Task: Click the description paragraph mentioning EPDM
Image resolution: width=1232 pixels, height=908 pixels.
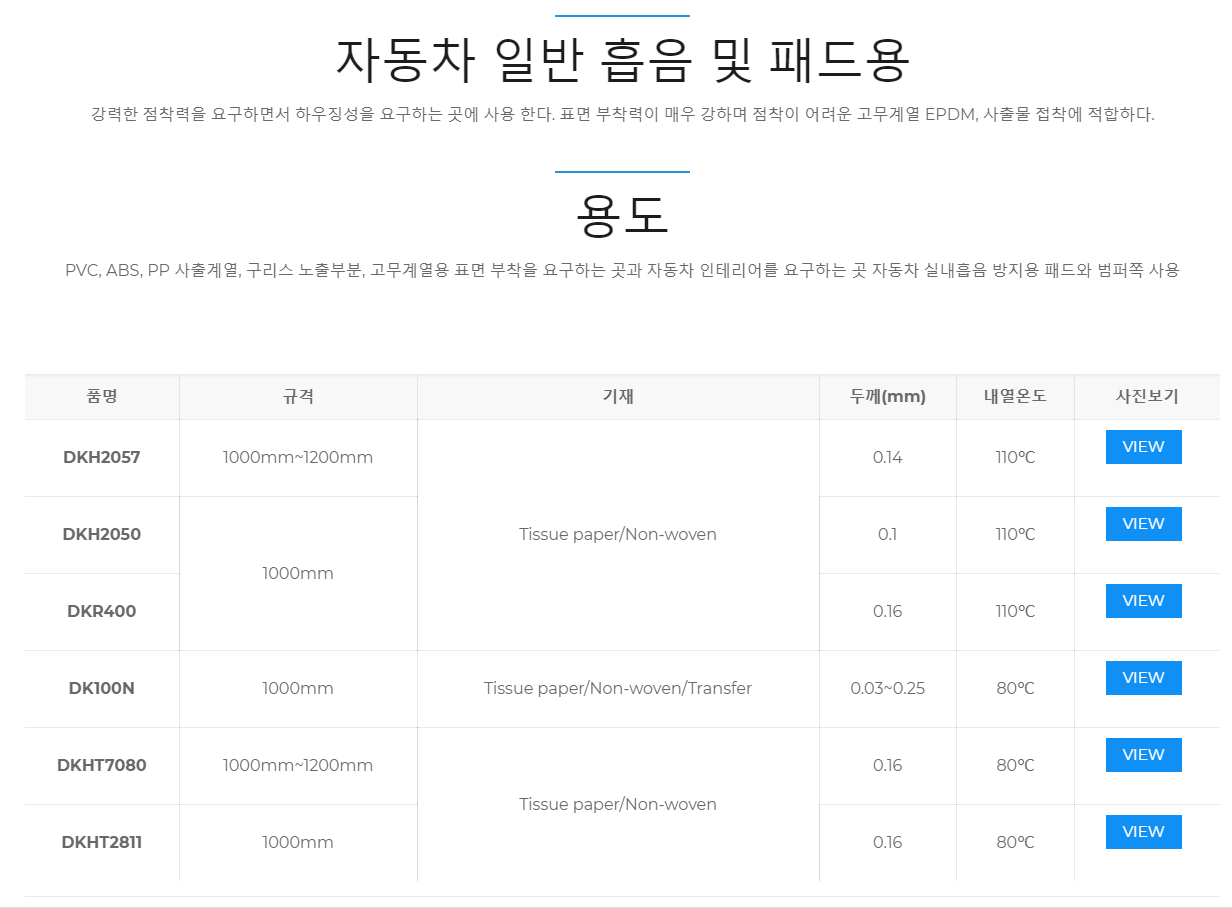Action: 622,114
